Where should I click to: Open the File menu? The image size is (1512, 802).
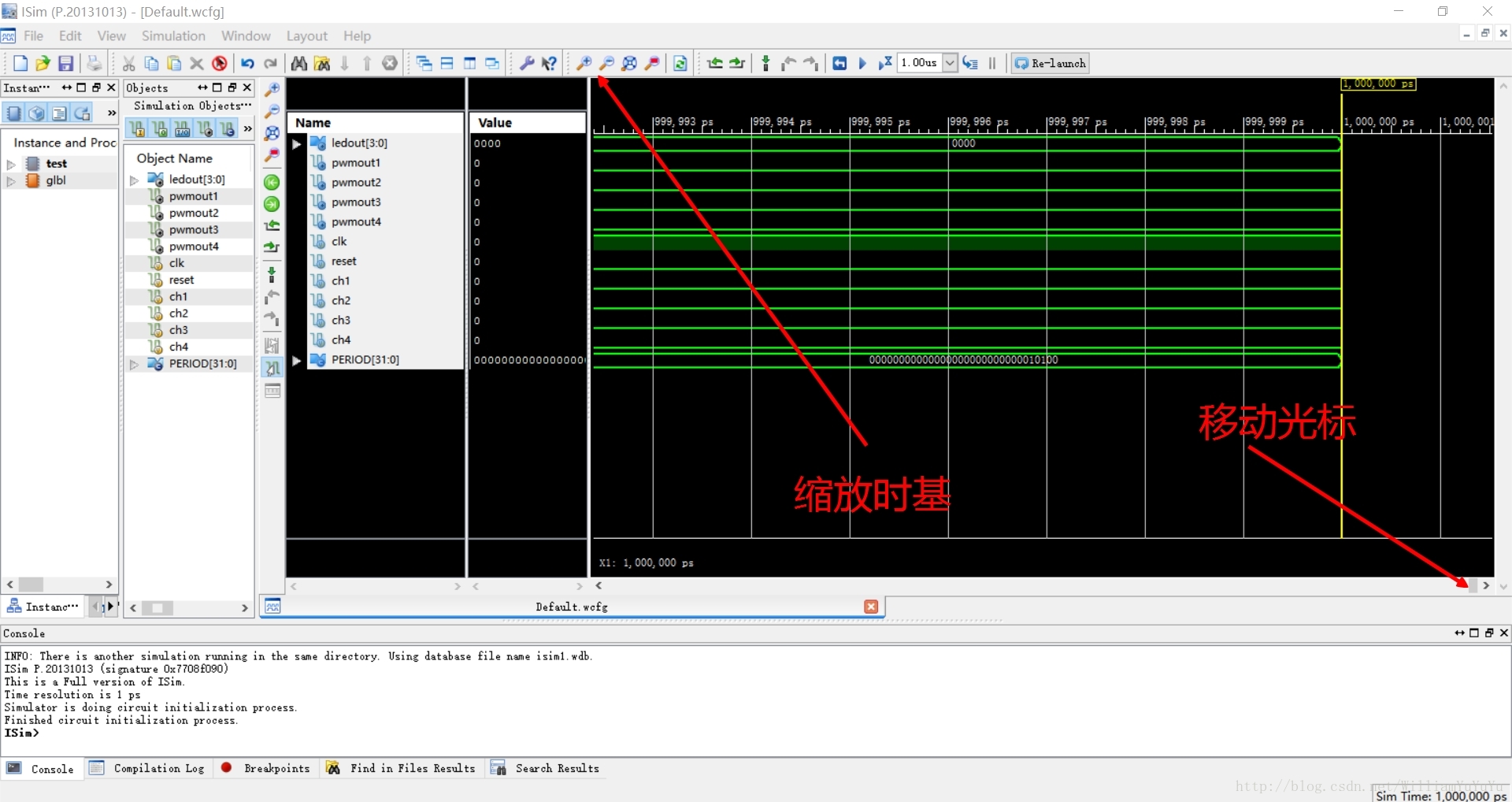click(x=33, y=36)
